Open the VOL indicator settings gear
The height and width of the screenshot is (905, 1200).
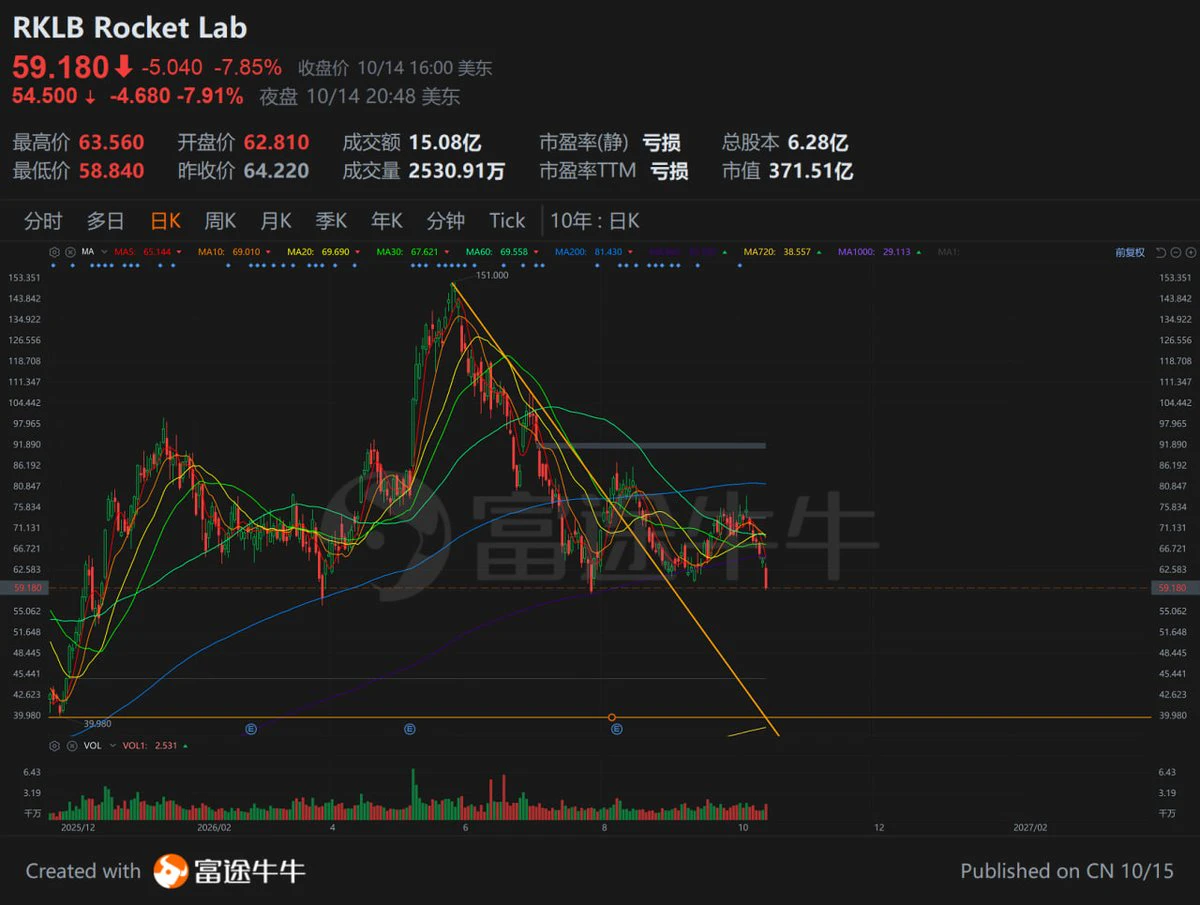click(54, 746)
